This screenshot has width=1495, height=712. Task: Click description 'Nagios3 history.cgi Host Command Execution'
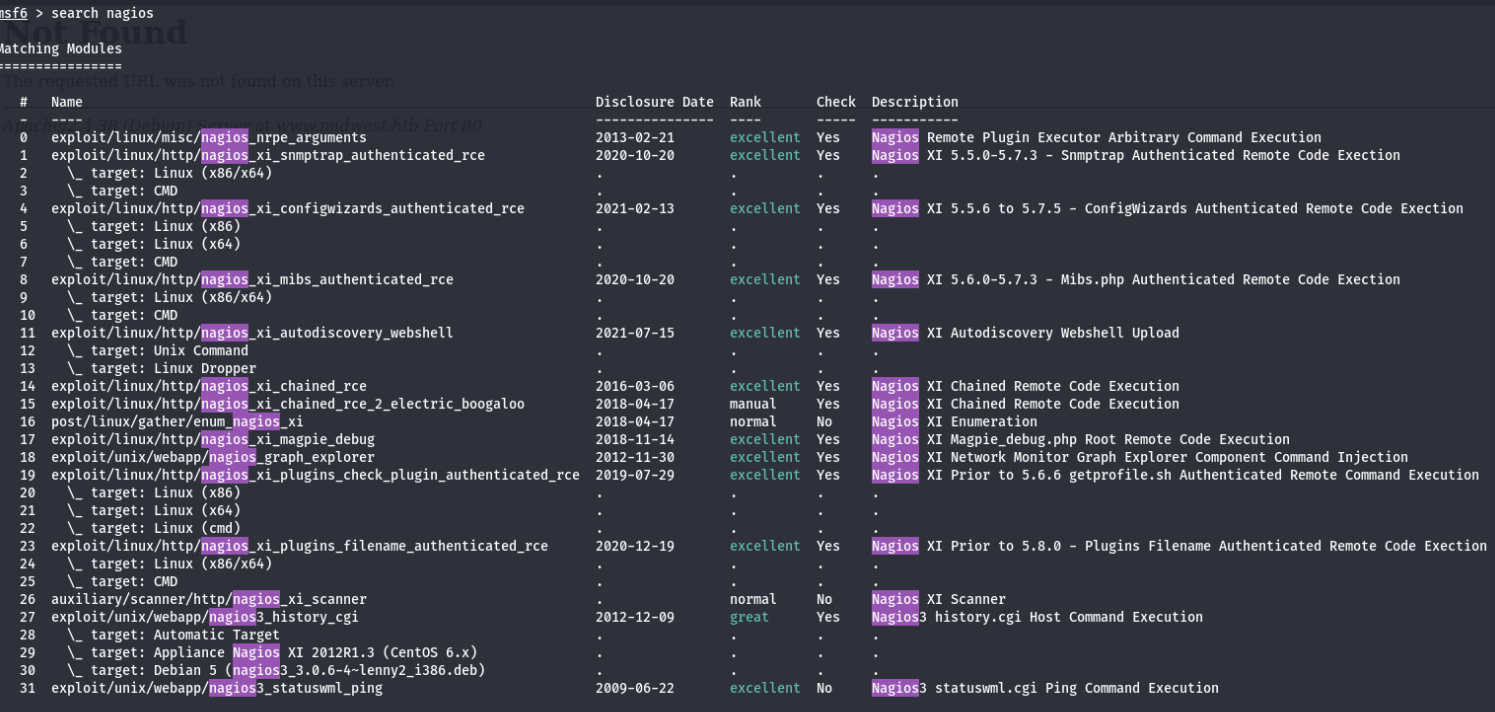click(x=1037, y=617)
